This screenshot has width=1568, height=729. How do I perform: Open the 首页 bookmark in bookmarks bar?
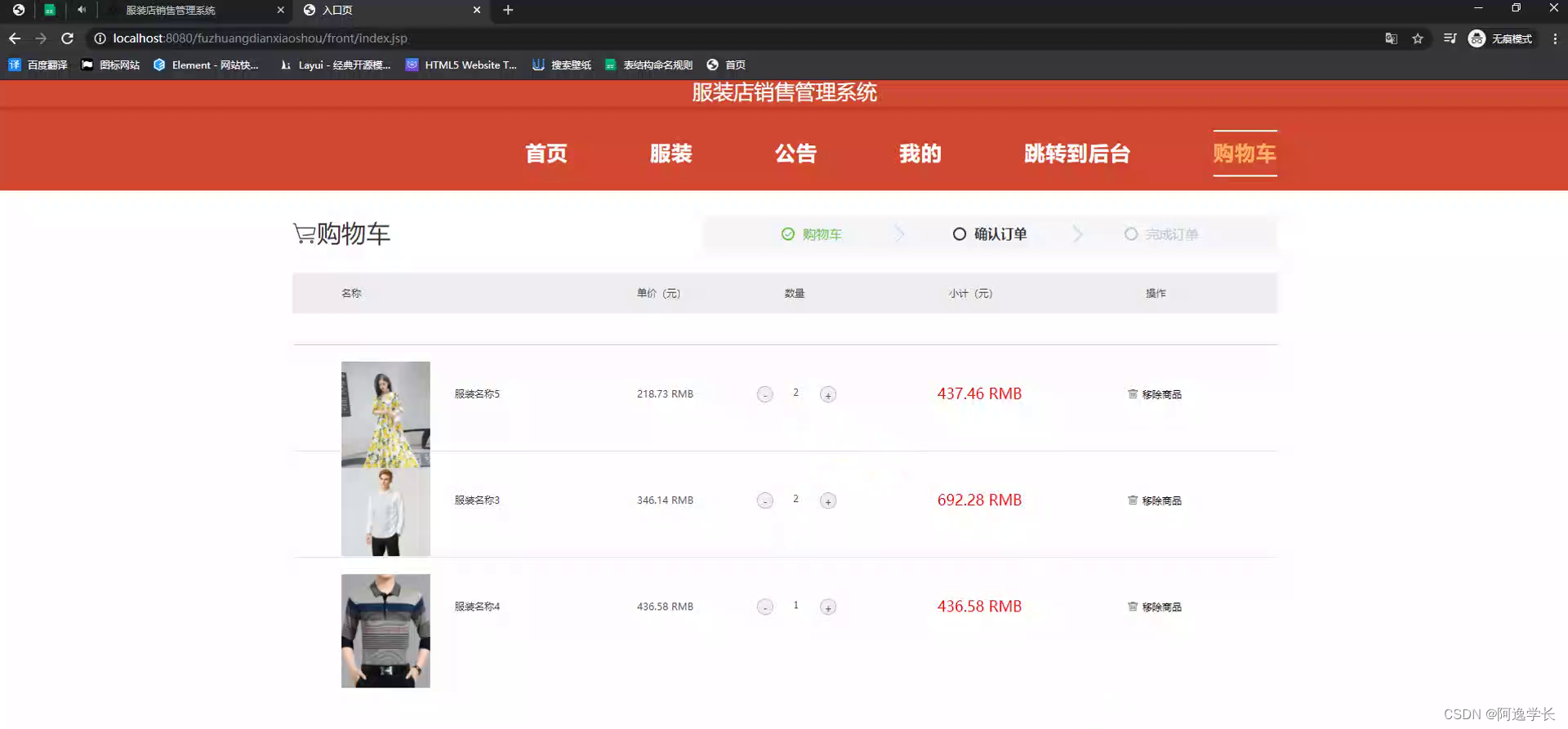pos(726,64)
